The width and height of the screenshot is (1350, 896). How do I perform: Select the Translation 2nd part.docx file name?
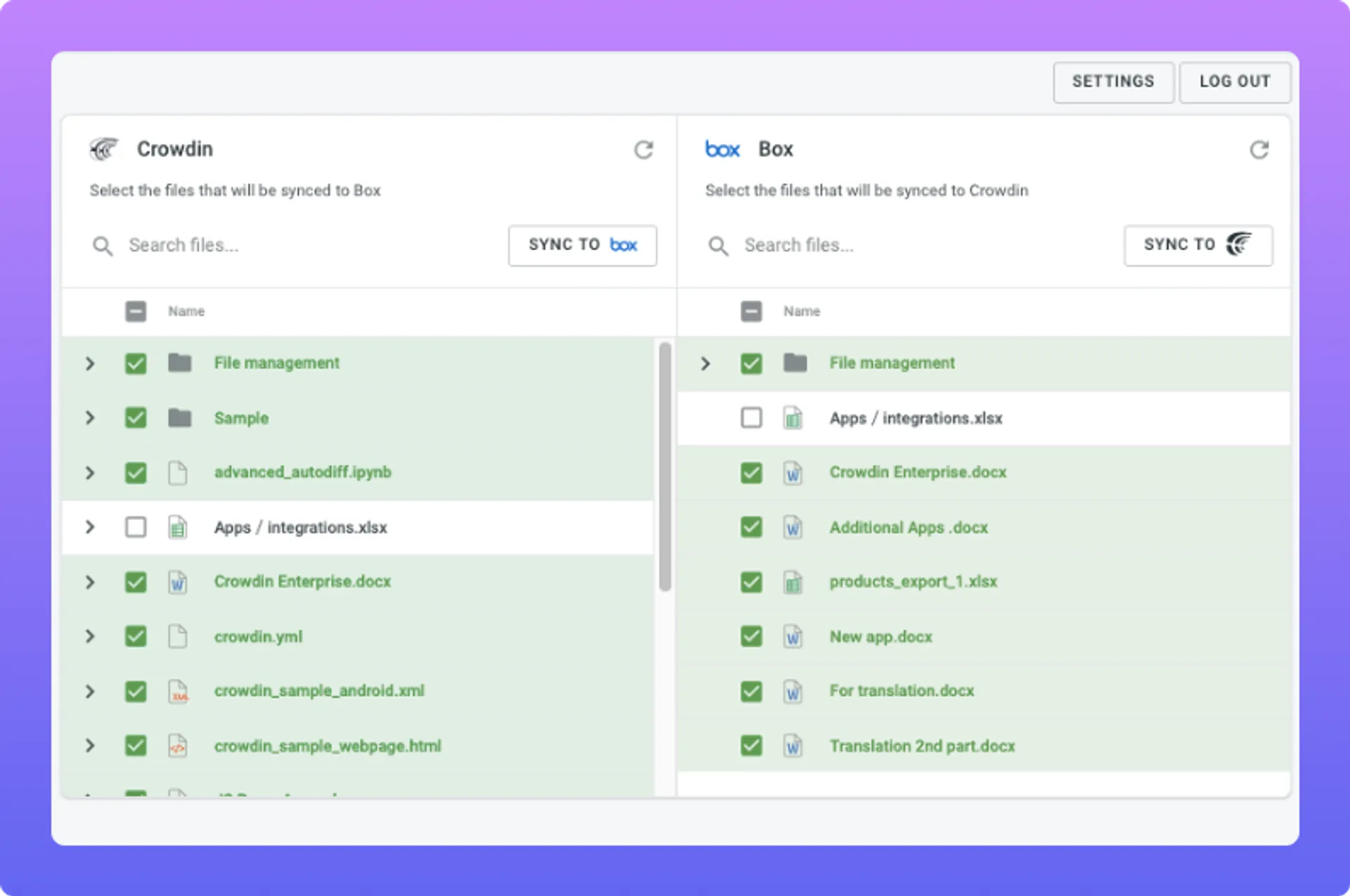tap(922, 746)
